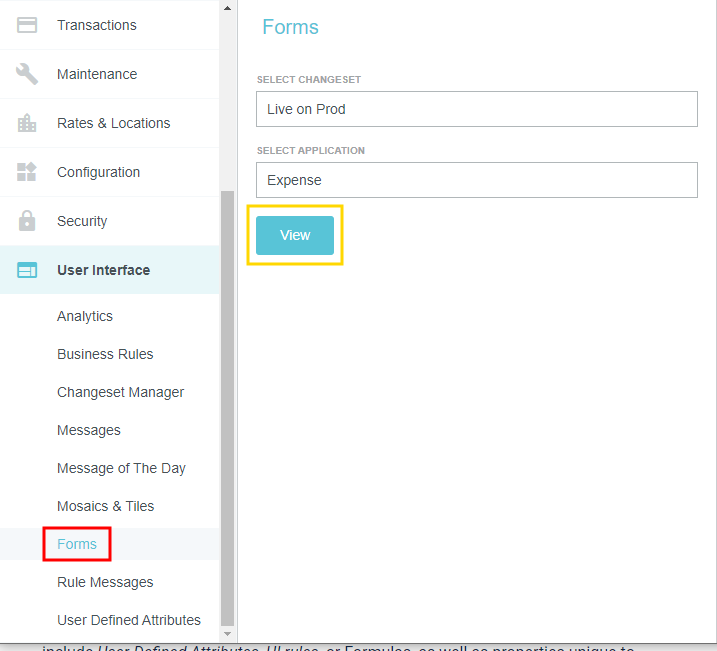Open Message of The Day
Viewport: 717px width, 651px height.
[121, 468]
